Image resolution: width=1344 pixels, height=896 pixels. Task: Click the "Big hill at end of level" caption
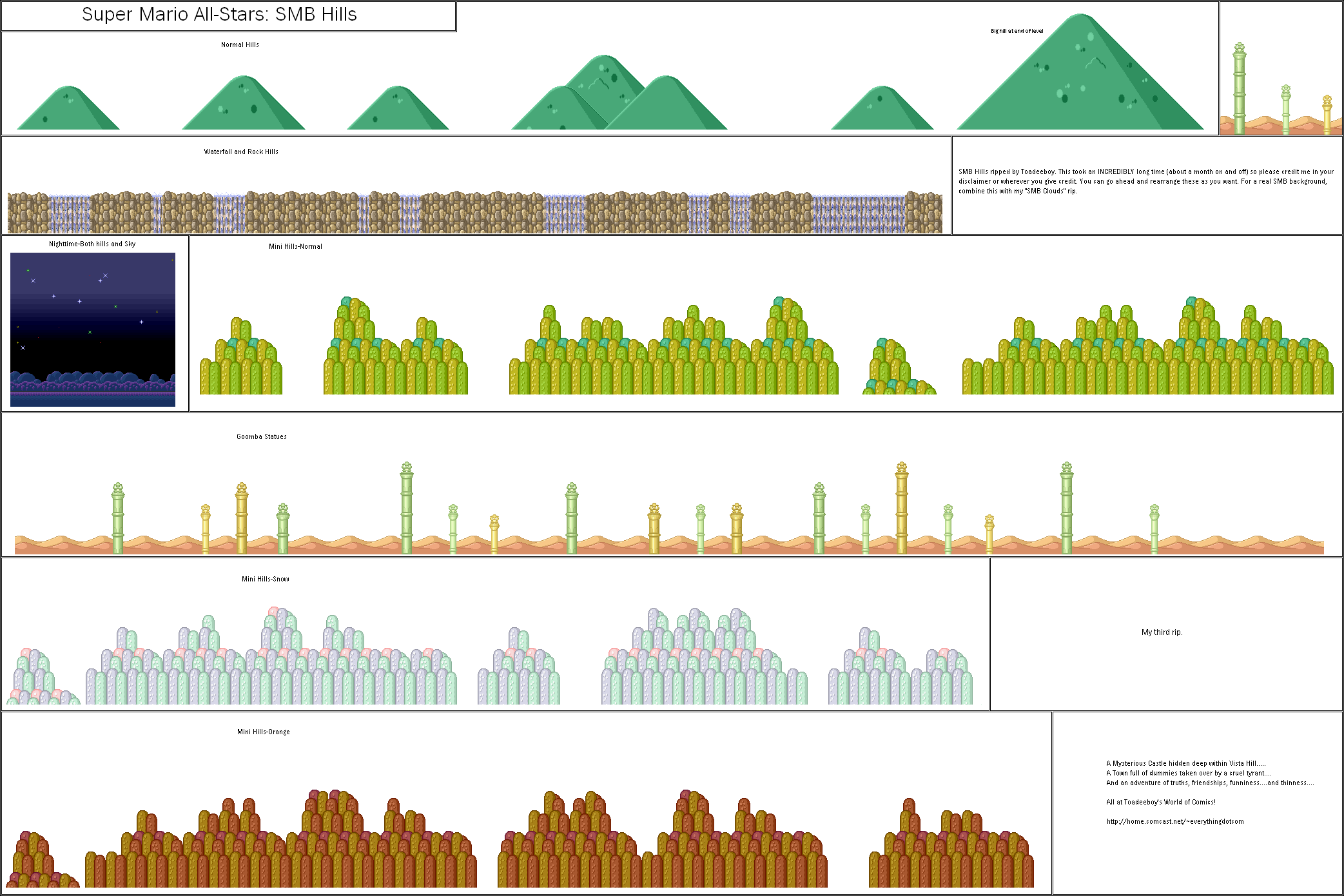coord(1017,31)
